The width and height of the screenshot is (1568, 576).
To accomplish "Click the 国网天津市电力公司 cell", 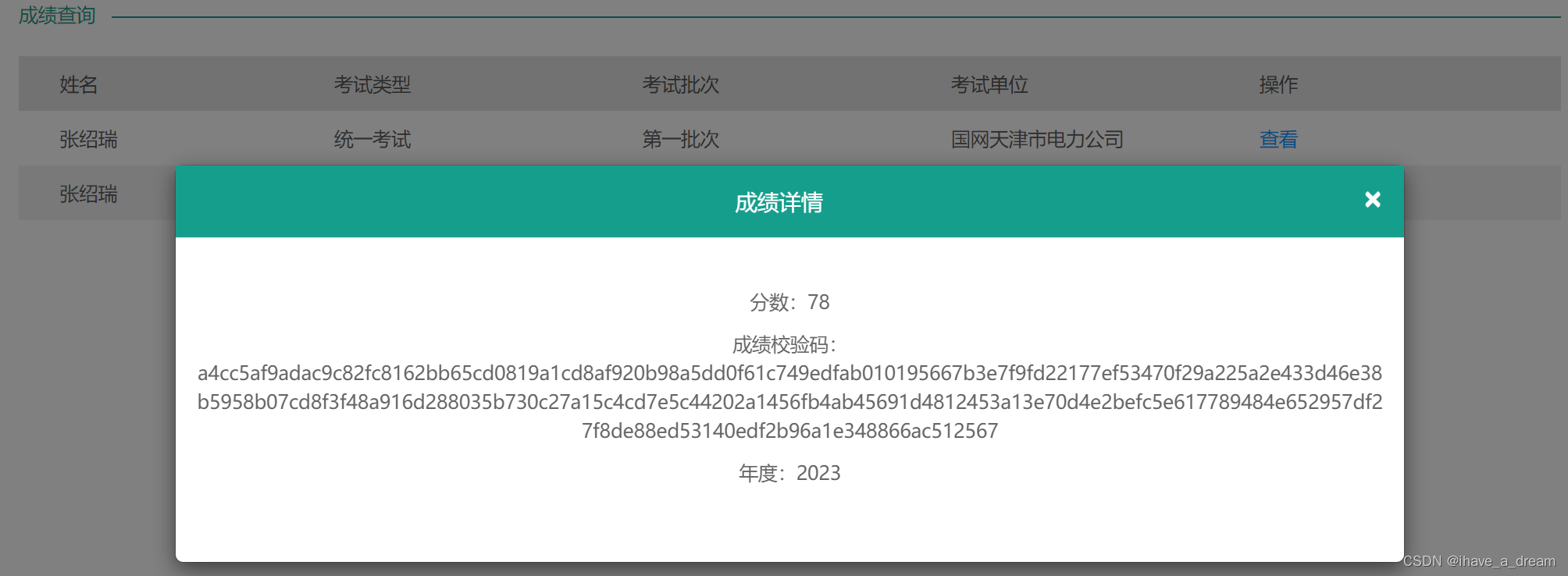I will [x=1037, y=140].
